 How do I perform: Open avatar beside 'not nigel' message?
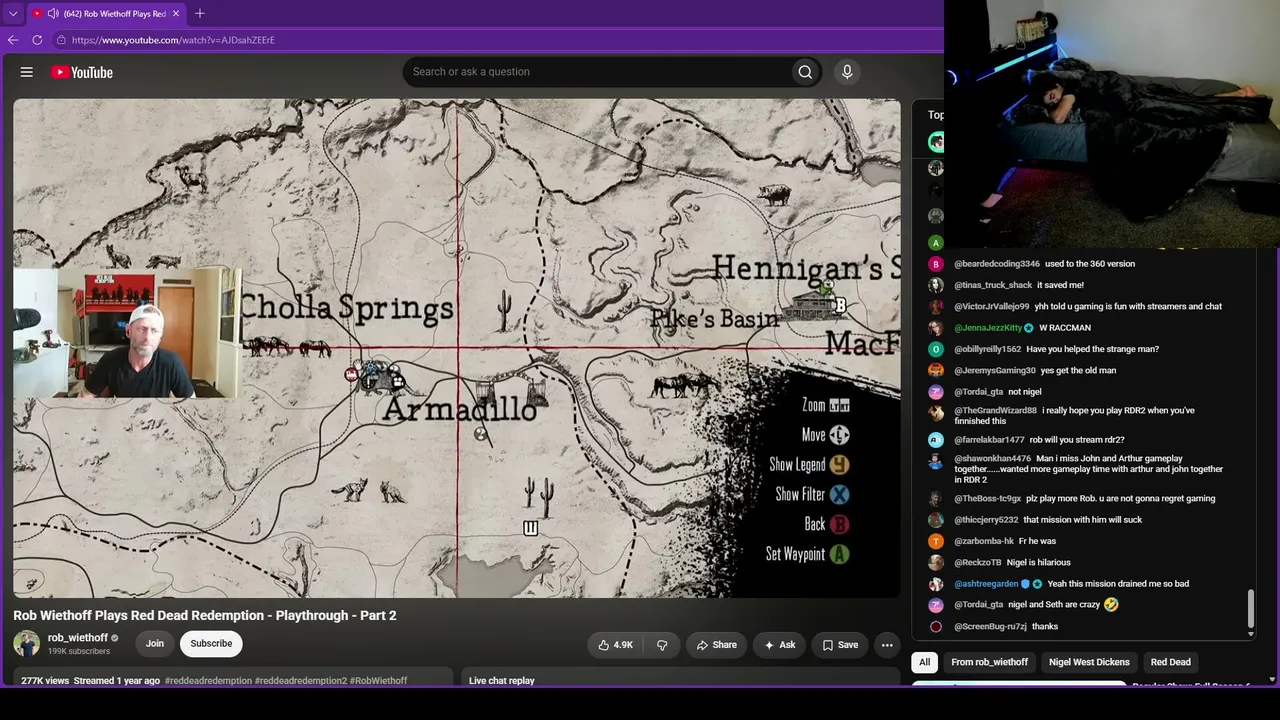936,392
